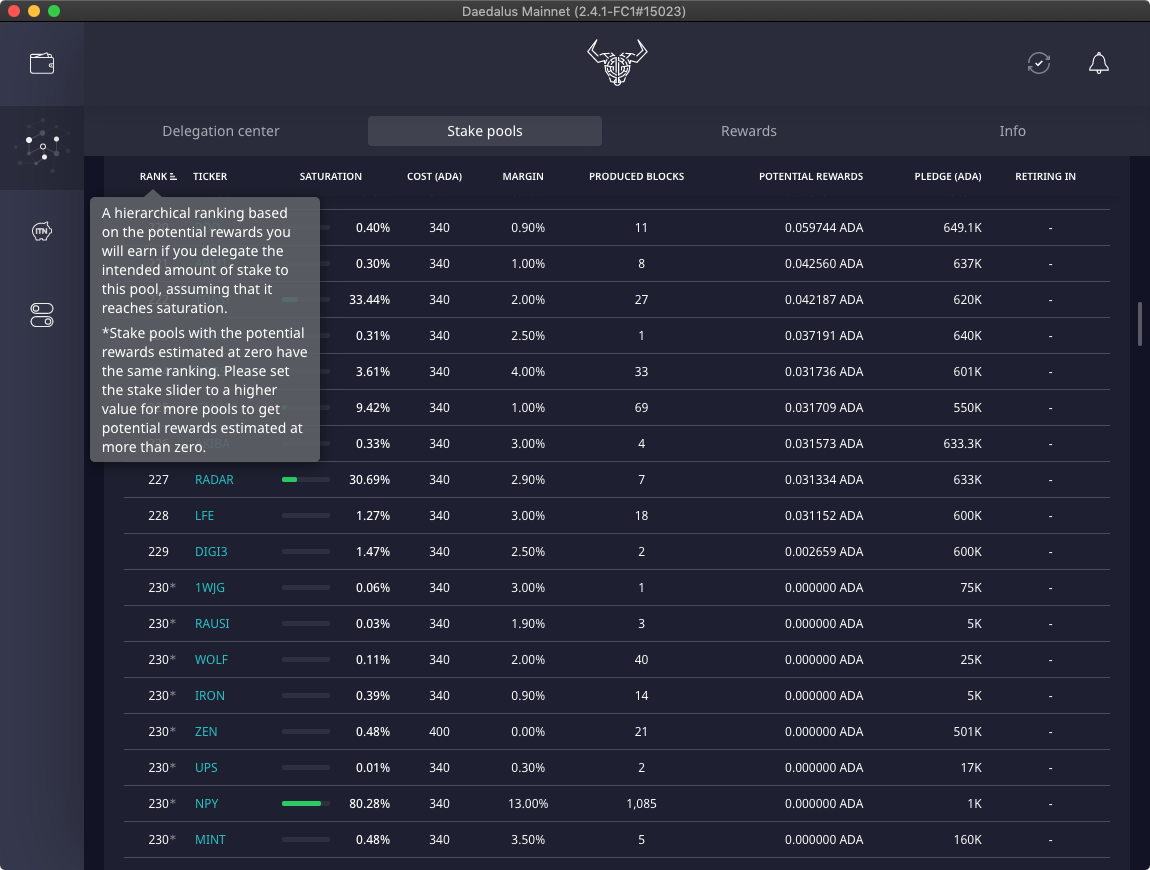The image size is (1150, 870).
Task: Click the 0.059744 ADA potential rewards
Action: [824, 227]
